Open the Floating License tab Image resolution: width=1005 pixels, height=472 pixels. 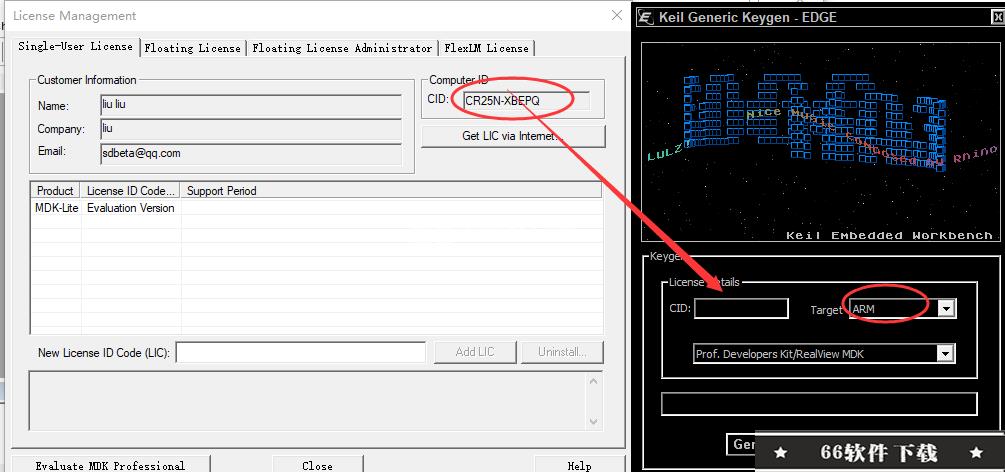point(192,48)
